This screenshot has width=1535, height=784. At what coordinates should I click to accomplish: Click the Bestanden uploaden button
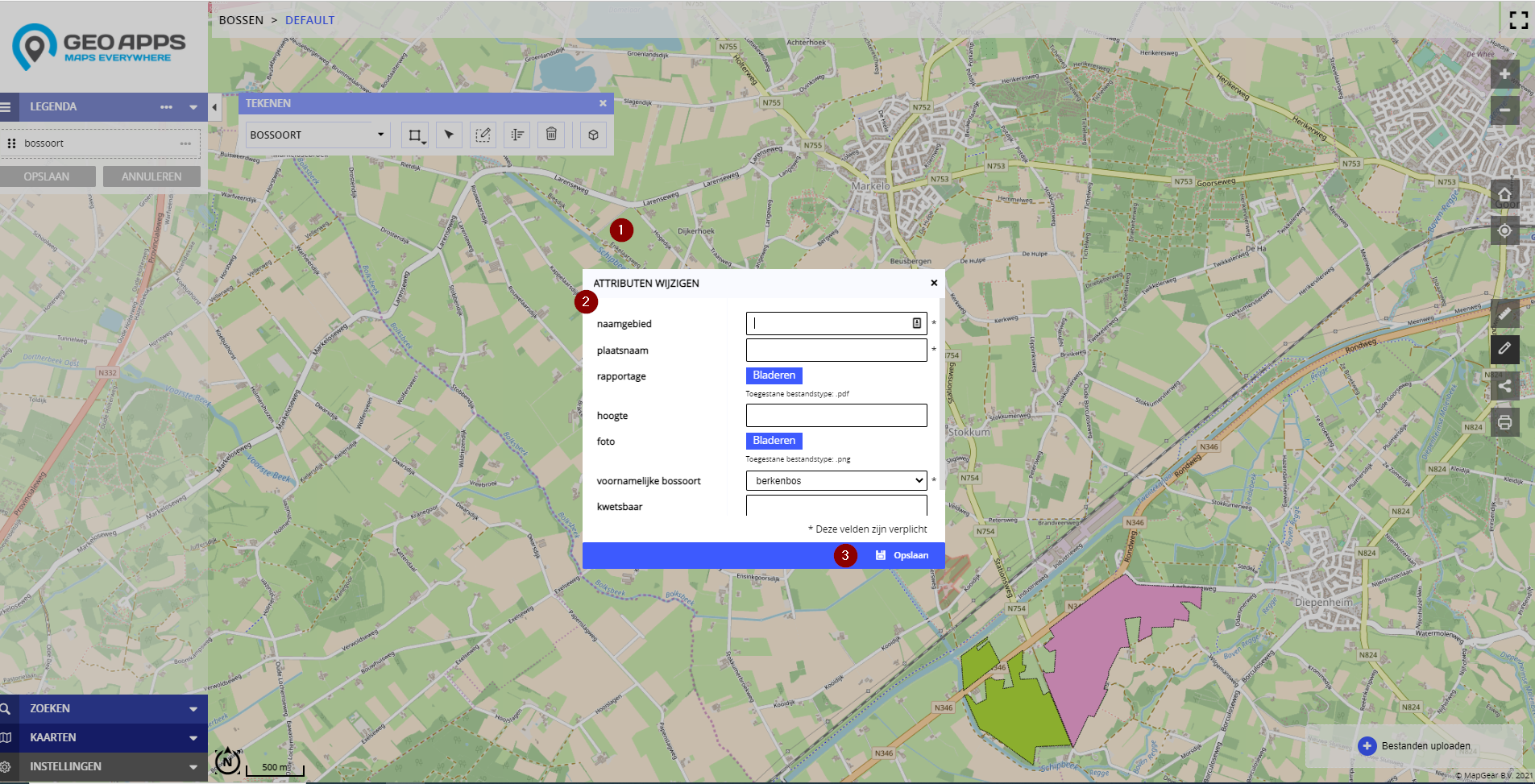tap(1414, 746)
